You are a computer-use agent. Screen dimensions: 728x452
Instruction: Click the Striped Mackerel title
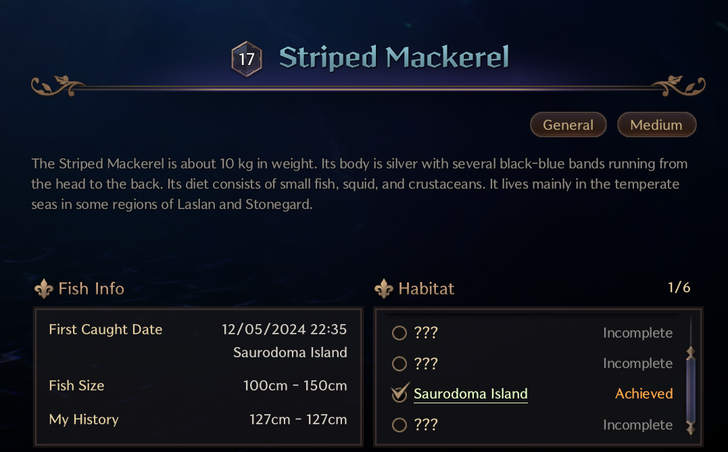click(394, 58)
